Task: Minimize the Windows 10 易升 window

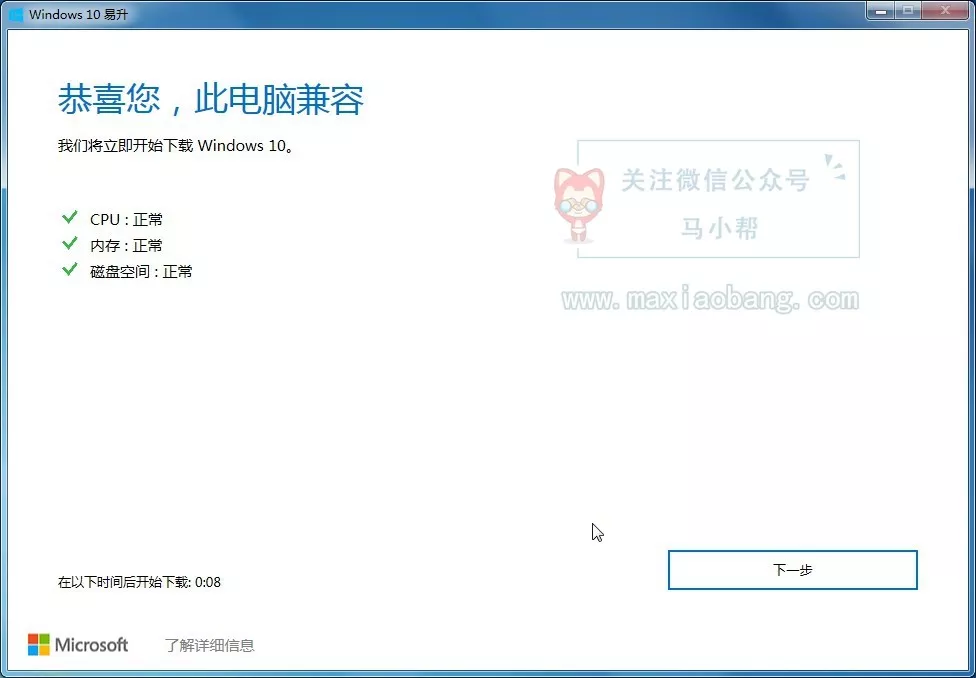Action: pos(883,10)
